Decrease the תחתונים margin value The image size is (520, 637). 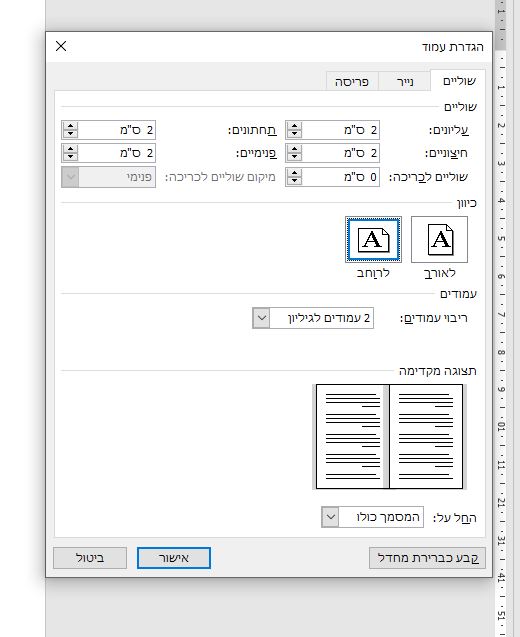pyautogui.click(x=70, y=134)
